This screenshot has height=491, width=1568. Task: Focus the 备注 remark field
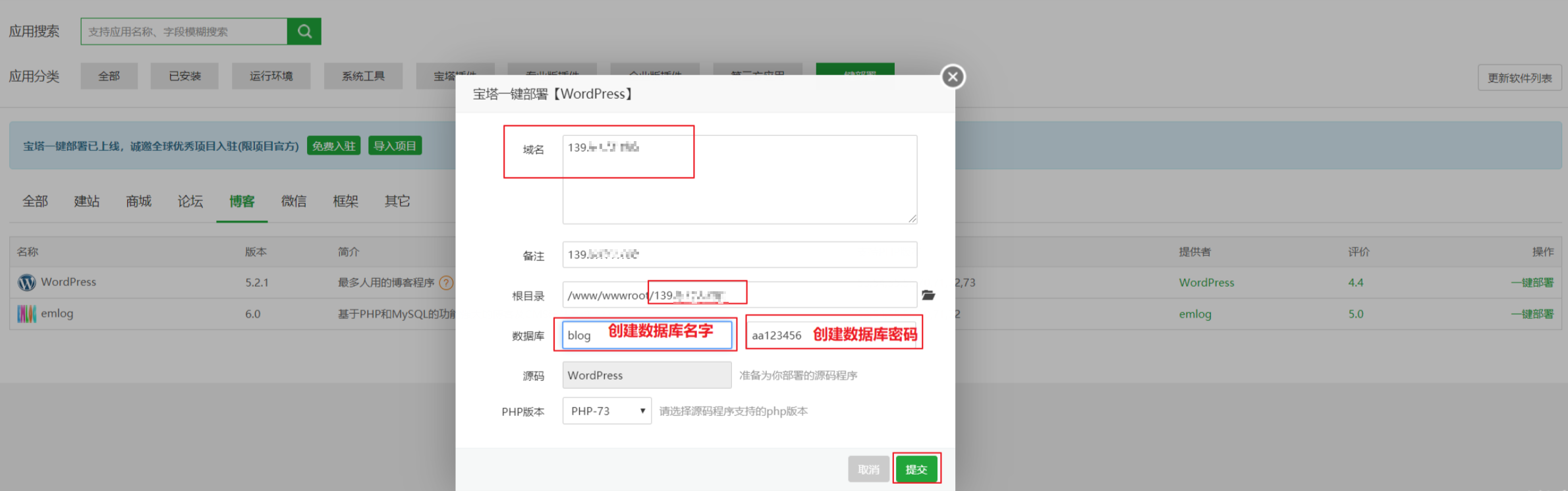coord(740,254)
